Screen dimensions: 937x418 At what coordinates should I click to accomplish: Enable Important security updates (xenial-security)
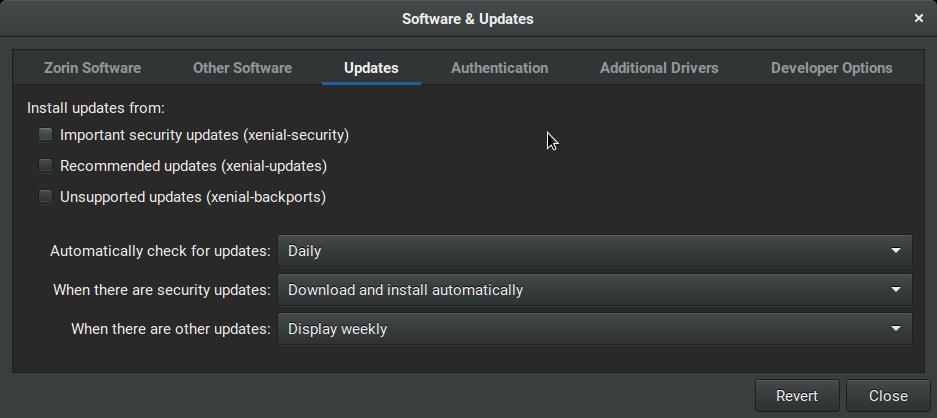45,135
